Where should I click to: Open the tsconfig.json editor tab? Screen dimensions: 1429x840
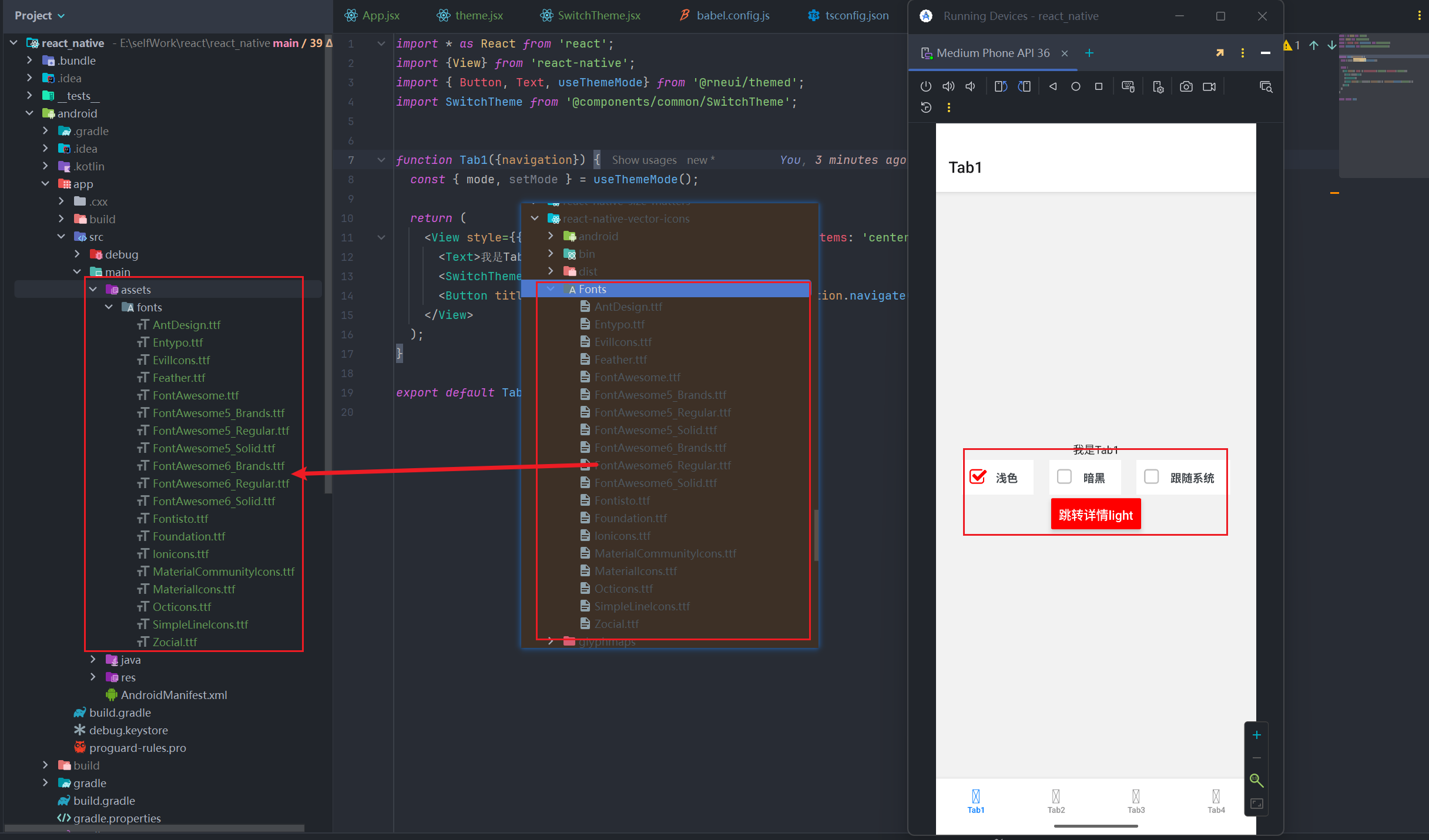(848, 16)
